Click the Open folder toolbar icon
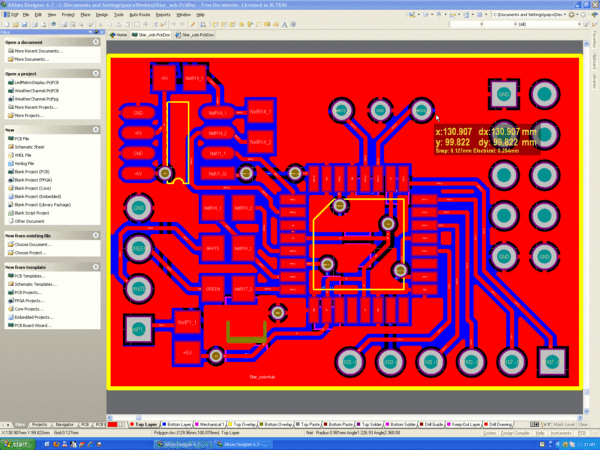This screenshot has width=600, height=450. pyautogui.click(x=16, y=24)
